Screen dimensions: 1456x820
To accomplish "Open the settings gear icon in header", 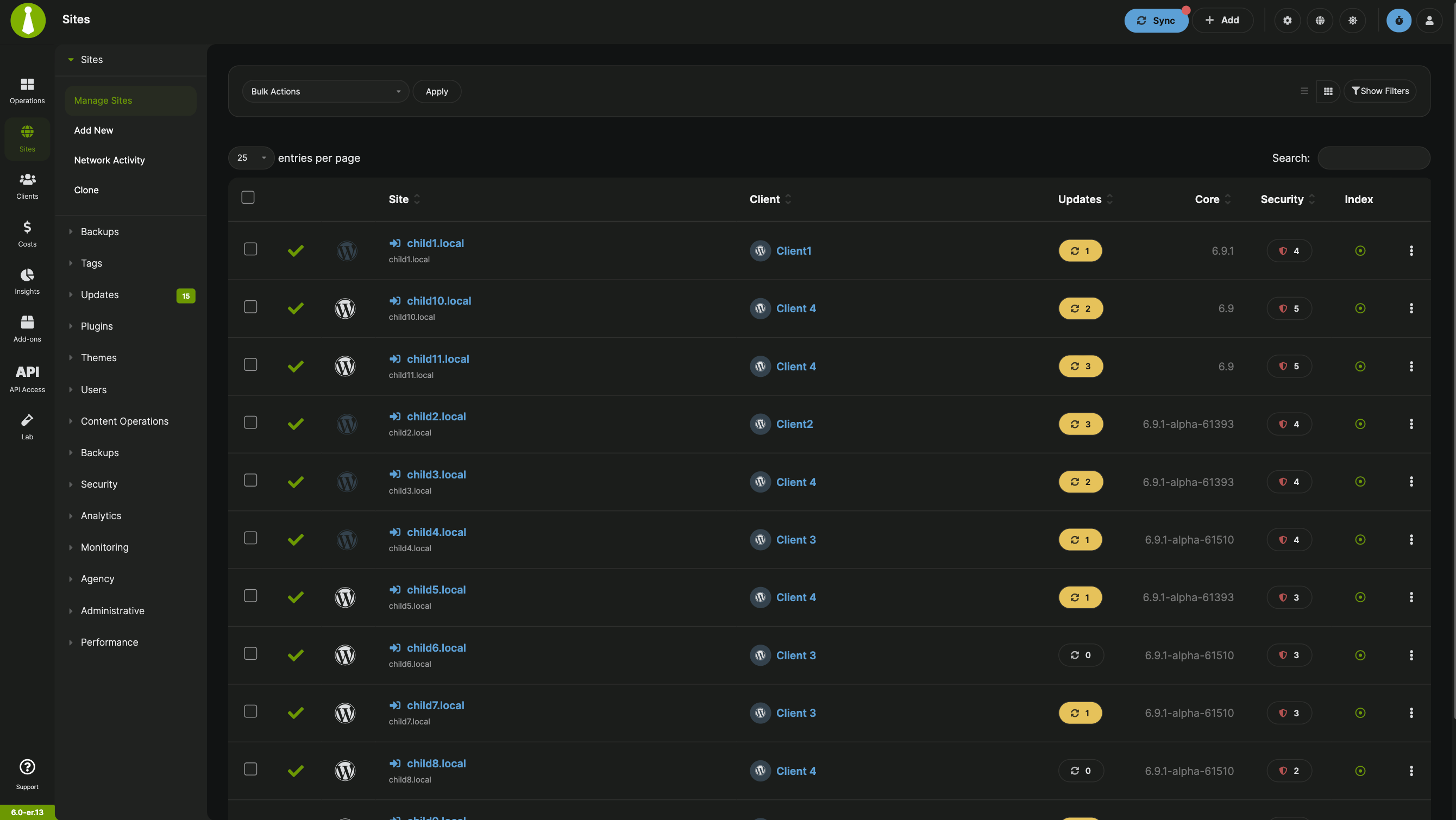I will tap(1287, 20).
